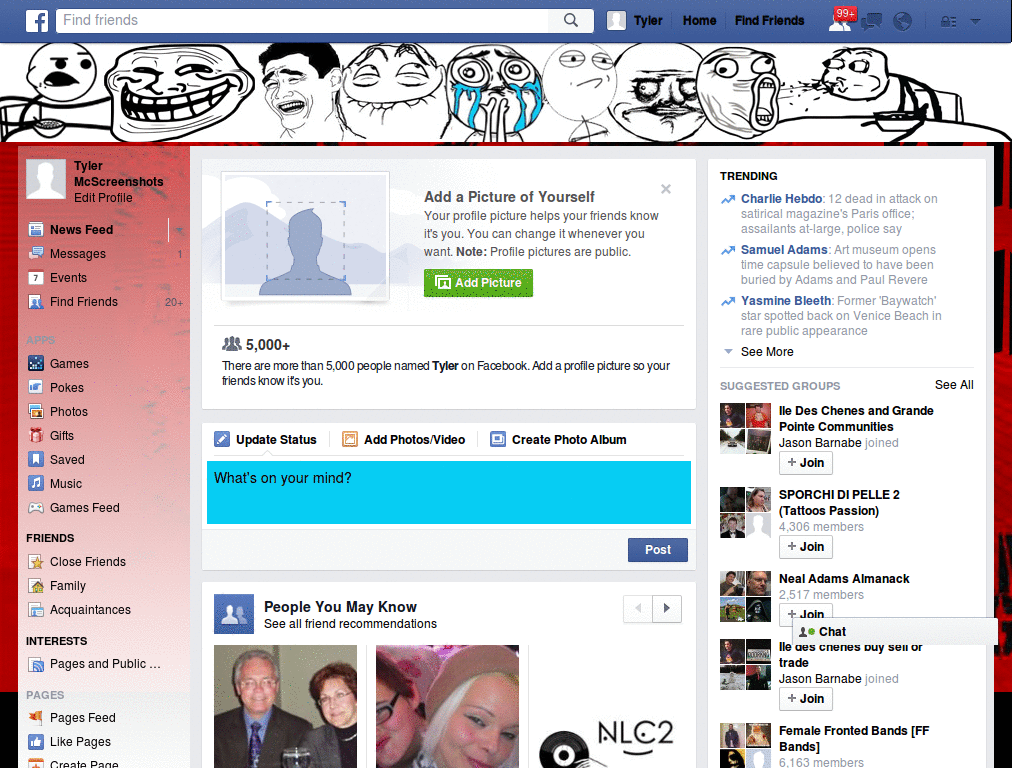Join Ile Des Chenes and Grande Pointe group

tap(806, 463)
